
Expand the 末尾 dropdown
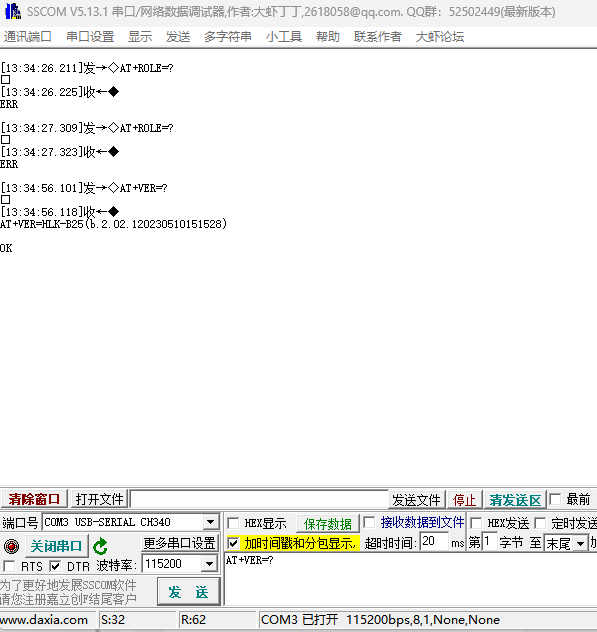click(x=580, y=544)
